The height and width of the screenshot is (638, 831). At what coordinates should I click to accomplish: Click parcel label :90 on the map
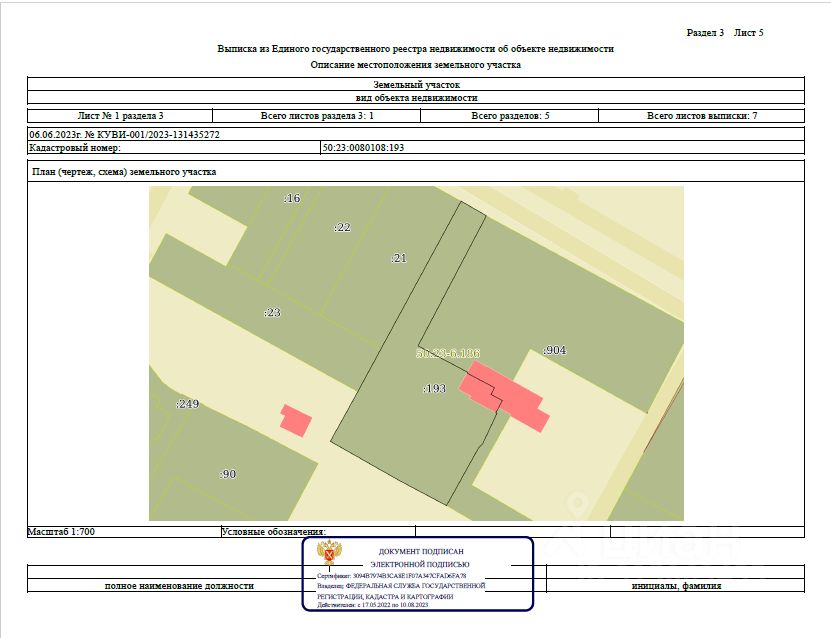coord(227,473)
